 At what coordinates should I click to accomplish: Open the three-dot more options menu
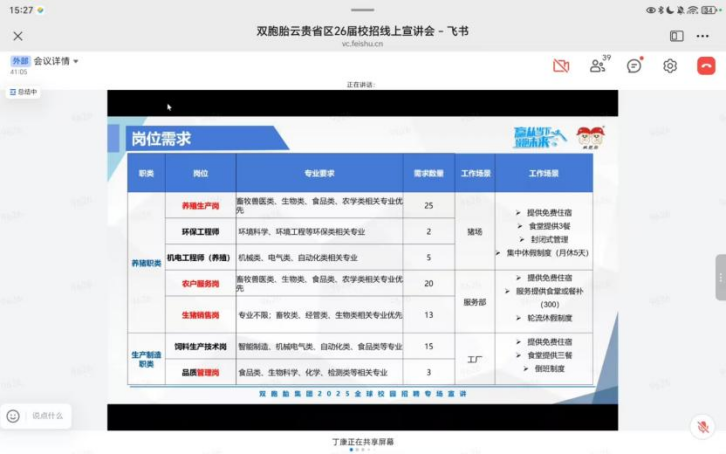708,36
